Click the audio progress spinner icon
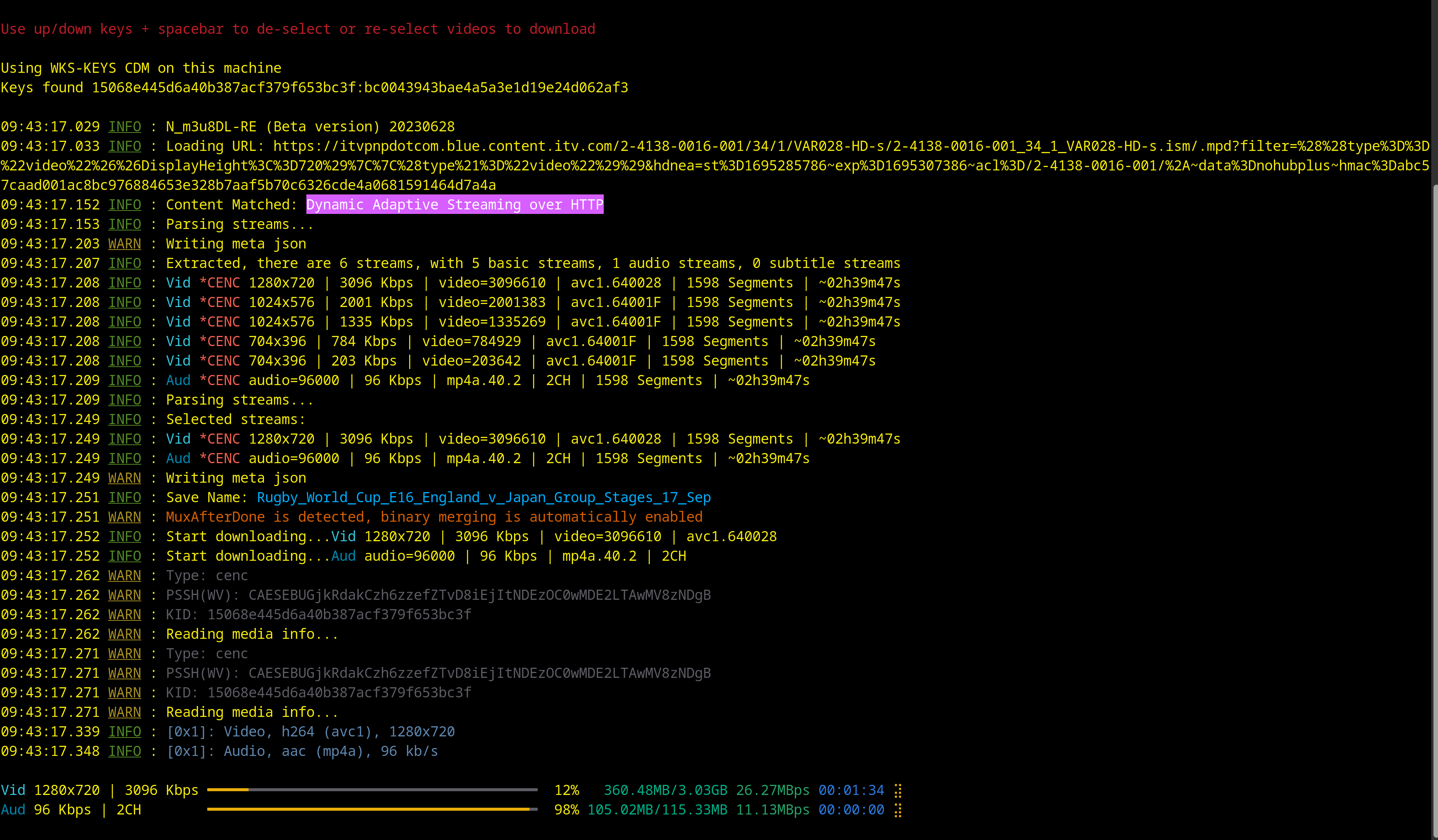This screenshot has height=840, width=1438. (x=898, y=810)
